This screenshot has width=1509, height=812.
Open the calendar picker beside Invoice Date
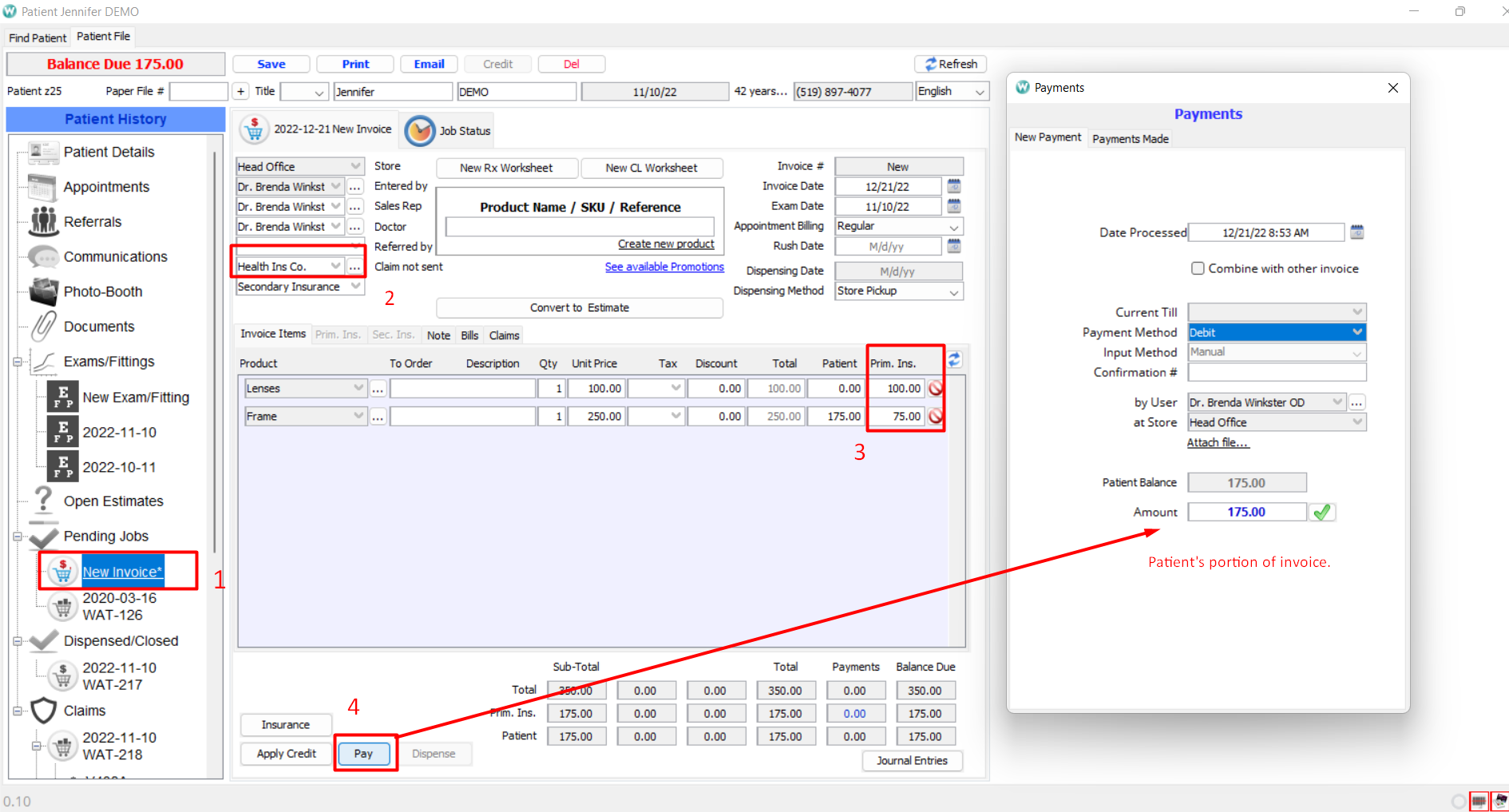pyautogui.click(x=953, y=186)
